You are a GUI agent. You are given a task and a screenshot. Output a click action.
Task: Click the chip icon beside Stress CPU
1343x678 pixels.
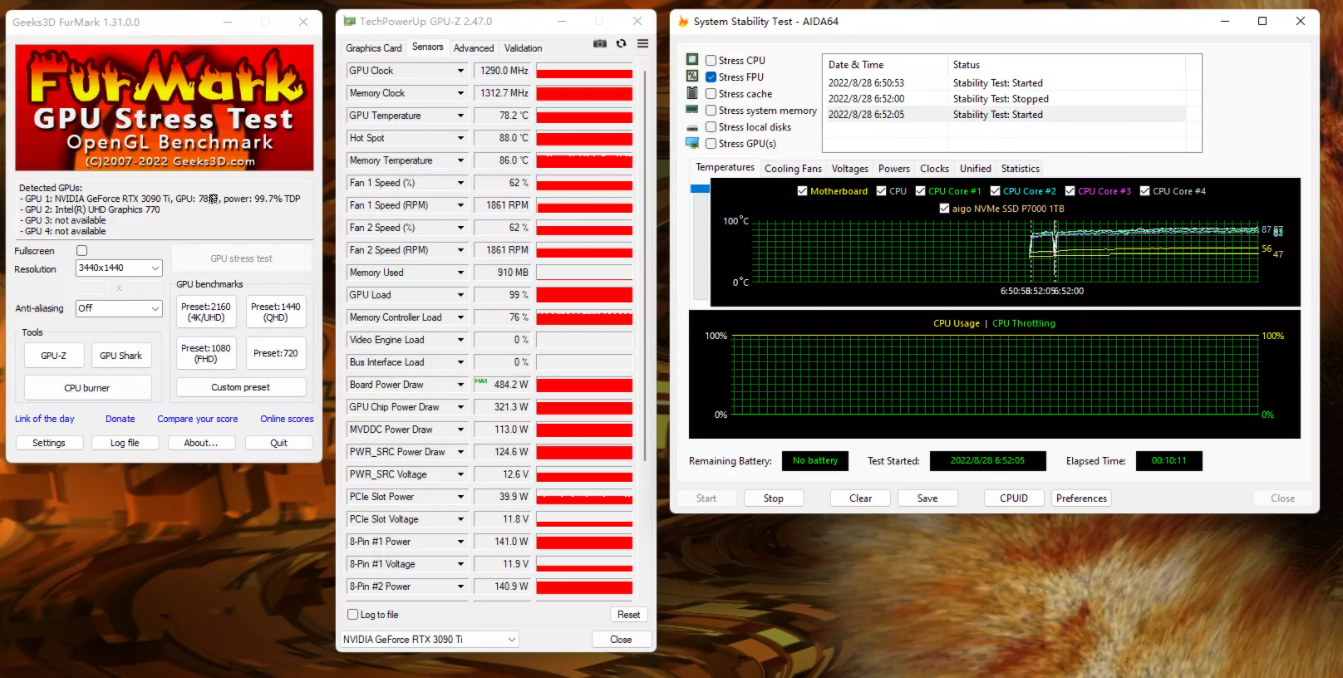(692, 60)
